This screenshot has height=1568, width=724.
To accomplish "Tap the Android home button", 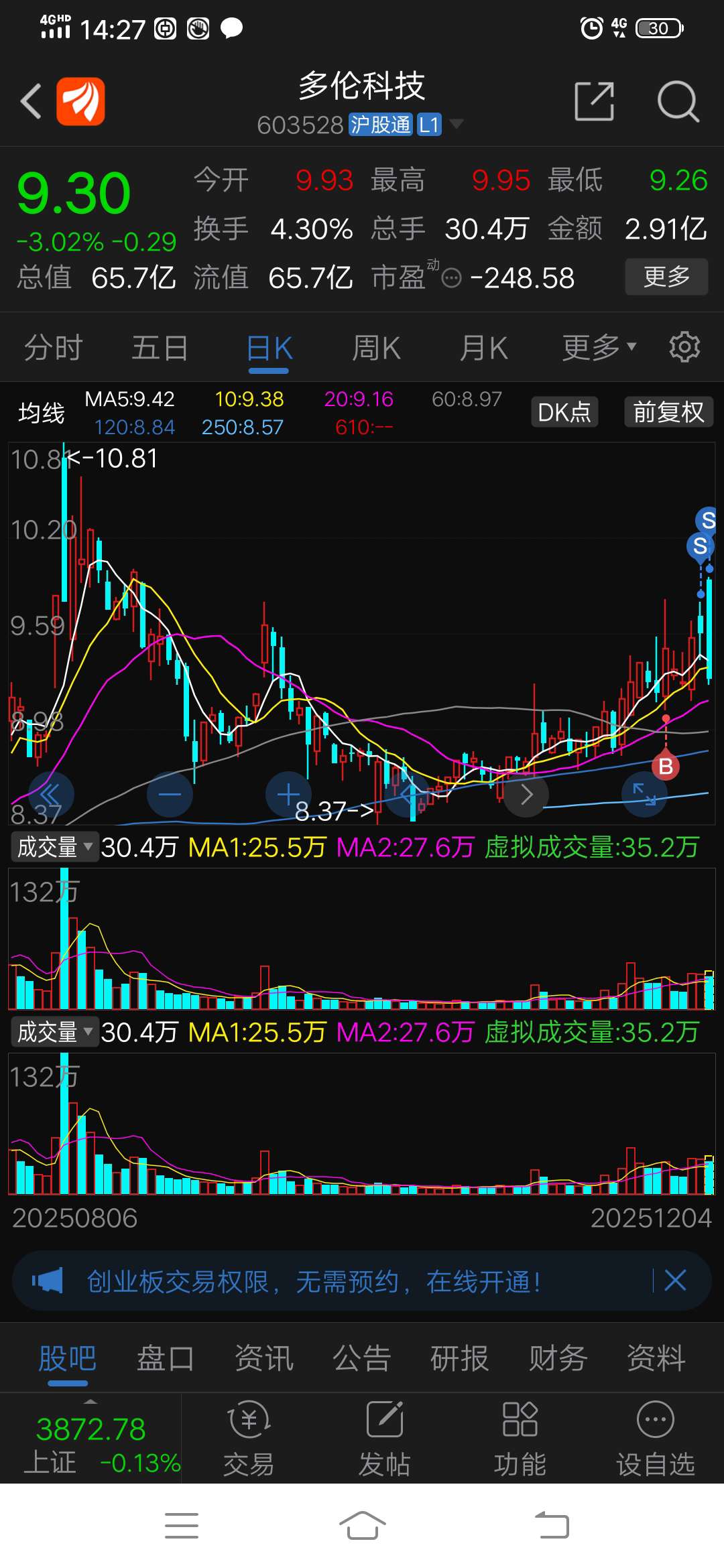I will (x=362, y=1526).
